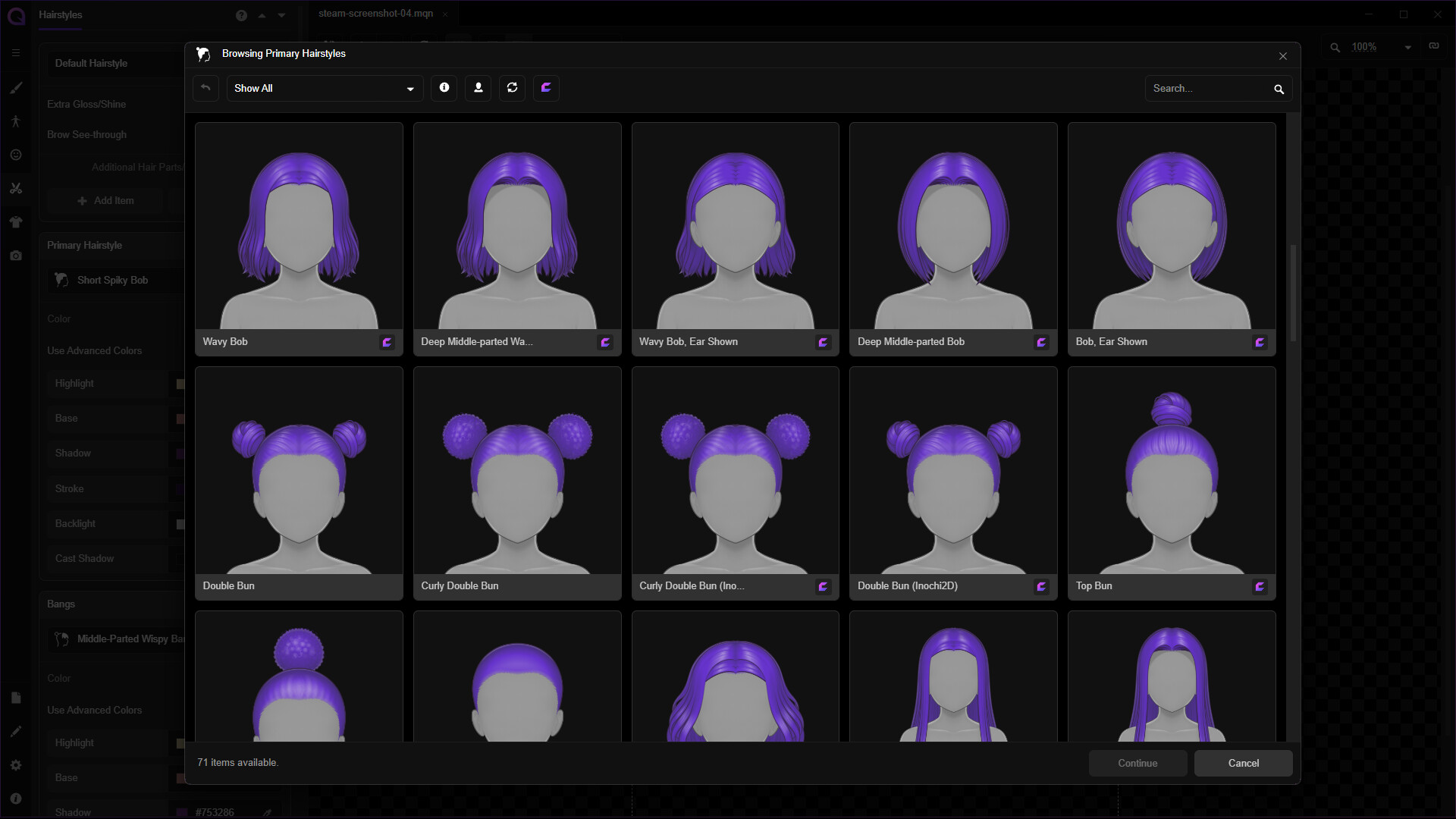
Task: Click the refresh icon in the browser dialog
Action: (x=512, y=88)
